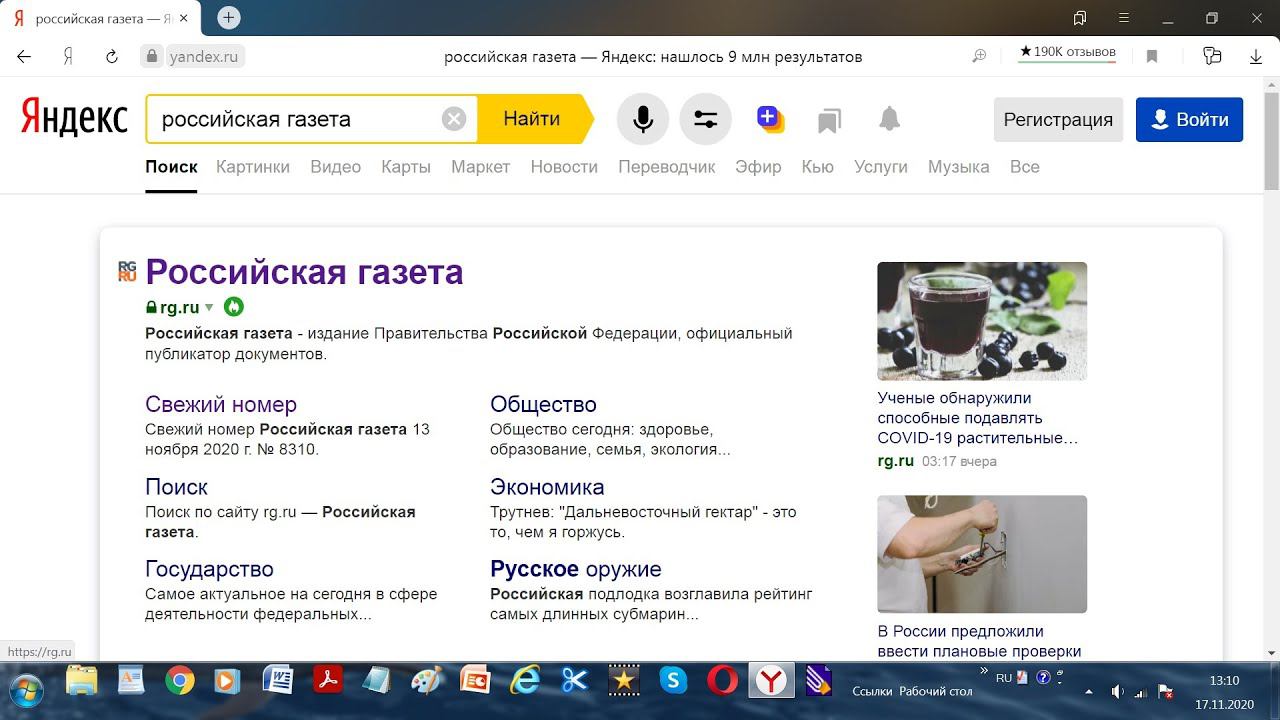
Task: Switch to Видео search tab
Action: coord(336,167)
